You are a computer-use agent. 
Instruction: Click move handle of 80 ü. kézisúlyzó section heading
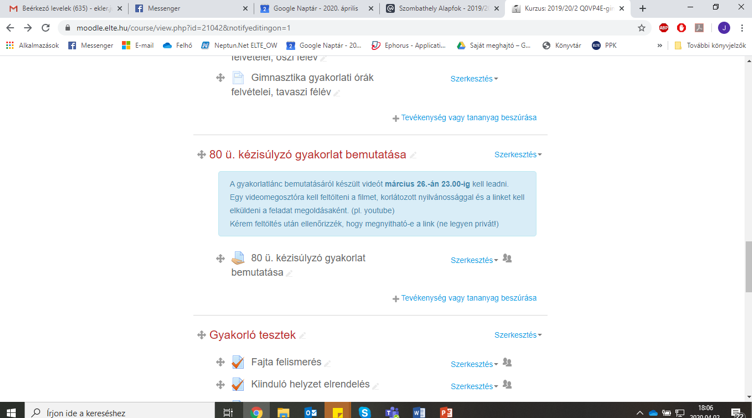(x=201, y=154)
